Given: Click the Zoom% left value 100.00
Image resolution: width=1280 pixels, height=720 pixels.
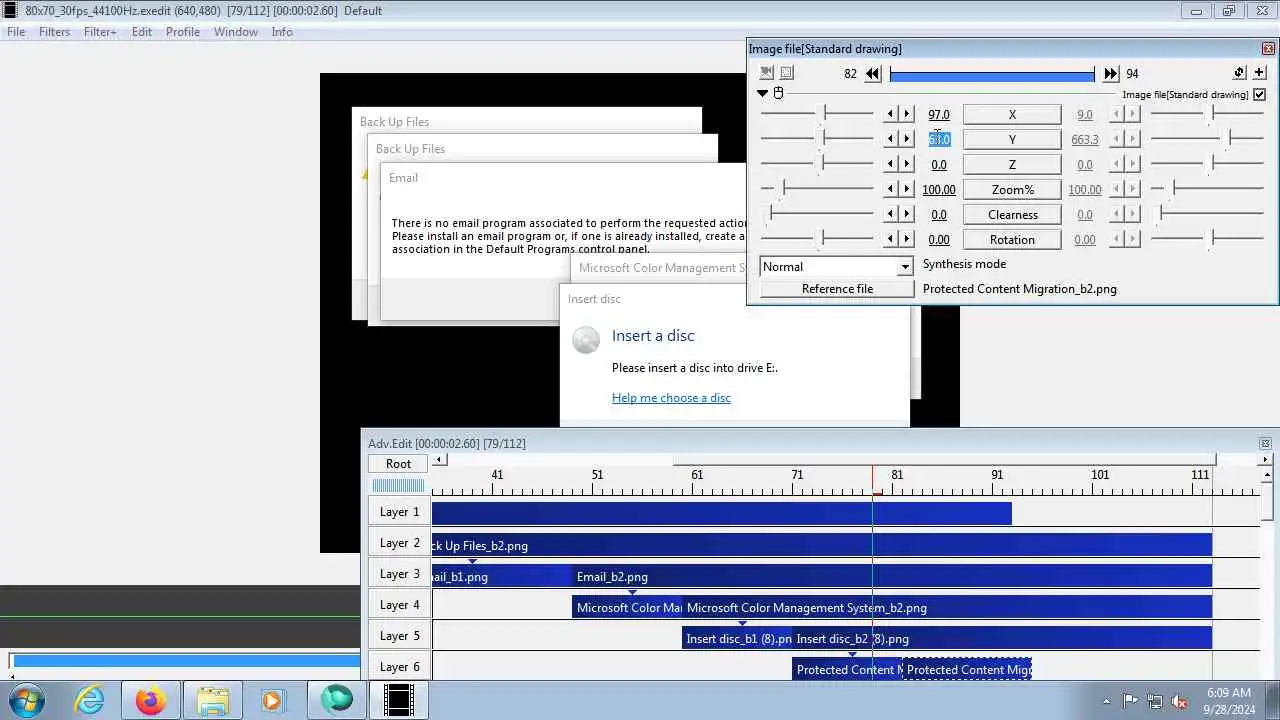Looking at the screenshot, I should pyautogui.click(x=938, y=190).
